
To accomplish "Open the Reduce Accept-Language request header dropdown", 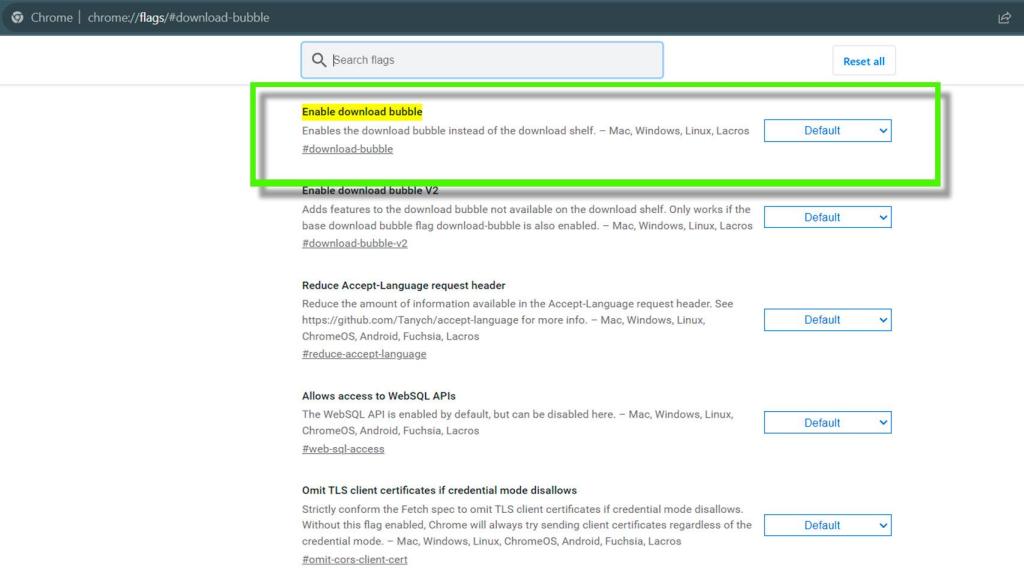I will click(827, 319).
